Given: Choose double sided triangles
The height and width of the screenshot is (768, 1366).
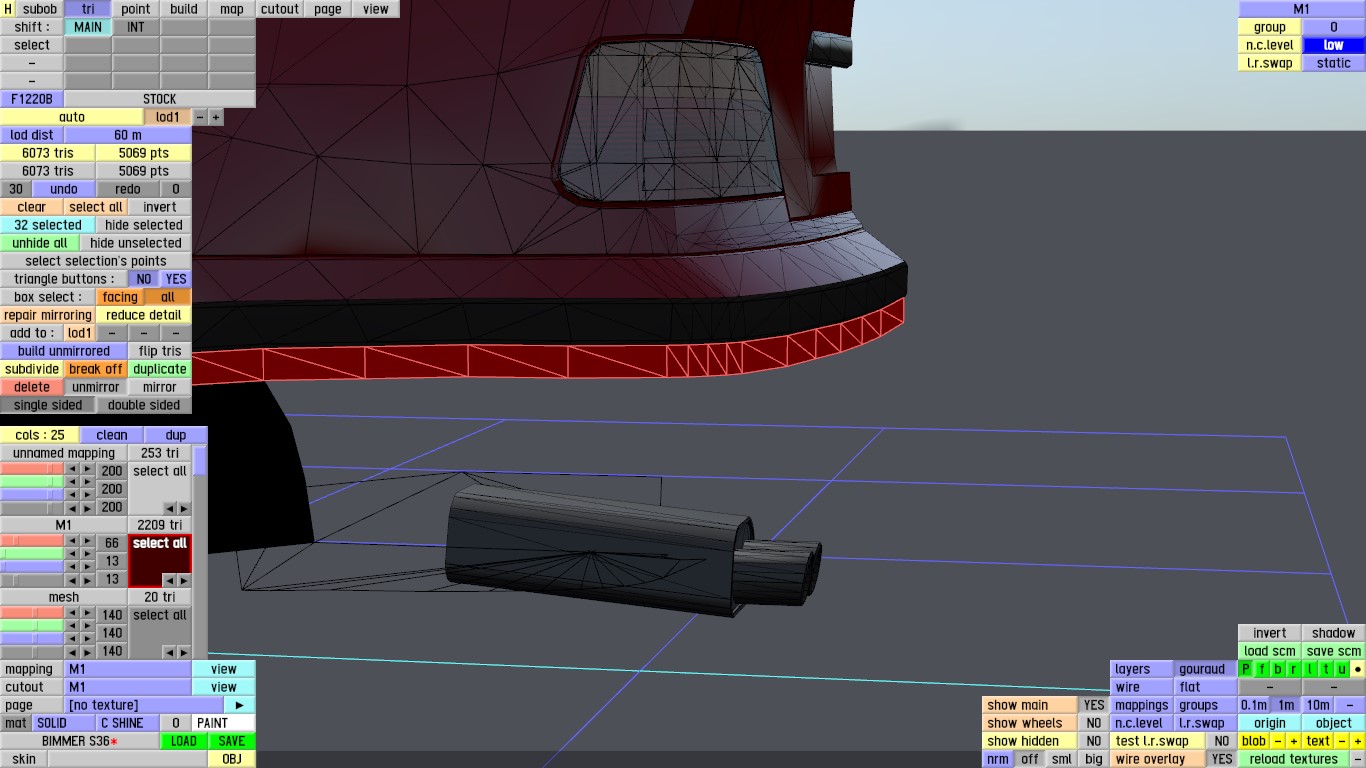Looking at the screenshot, I should 144,405.
